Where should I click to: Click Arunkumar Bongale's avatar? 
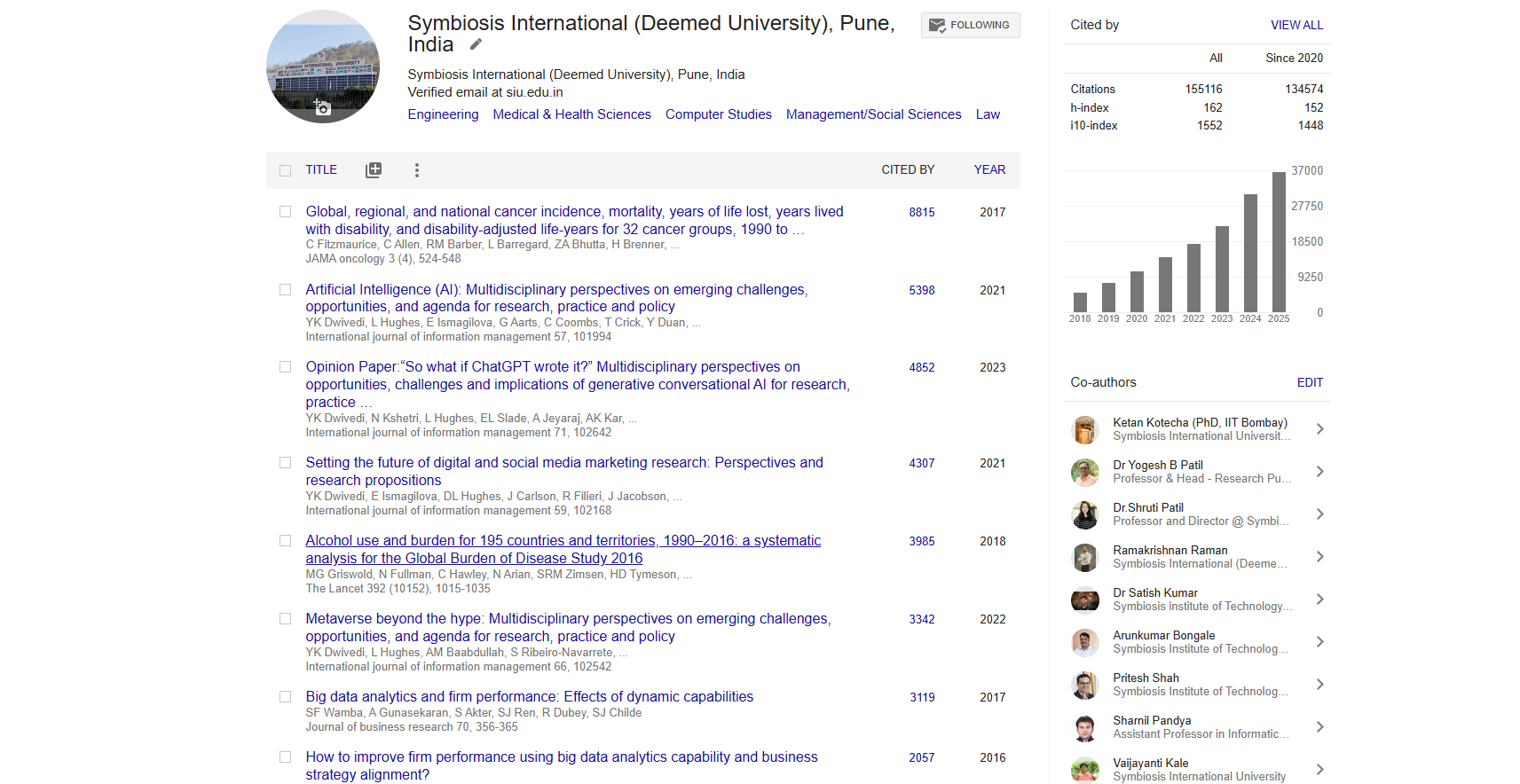[1084, 642]
